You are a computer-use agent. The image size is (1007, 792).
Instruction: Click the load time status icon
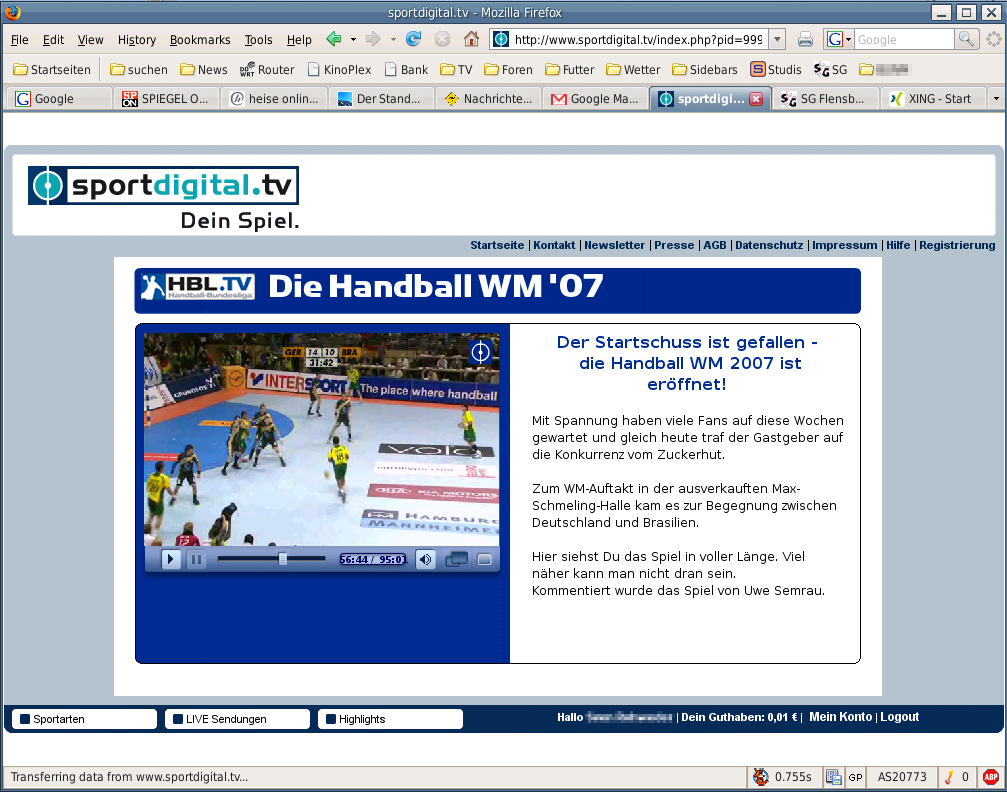coord(760,777)
